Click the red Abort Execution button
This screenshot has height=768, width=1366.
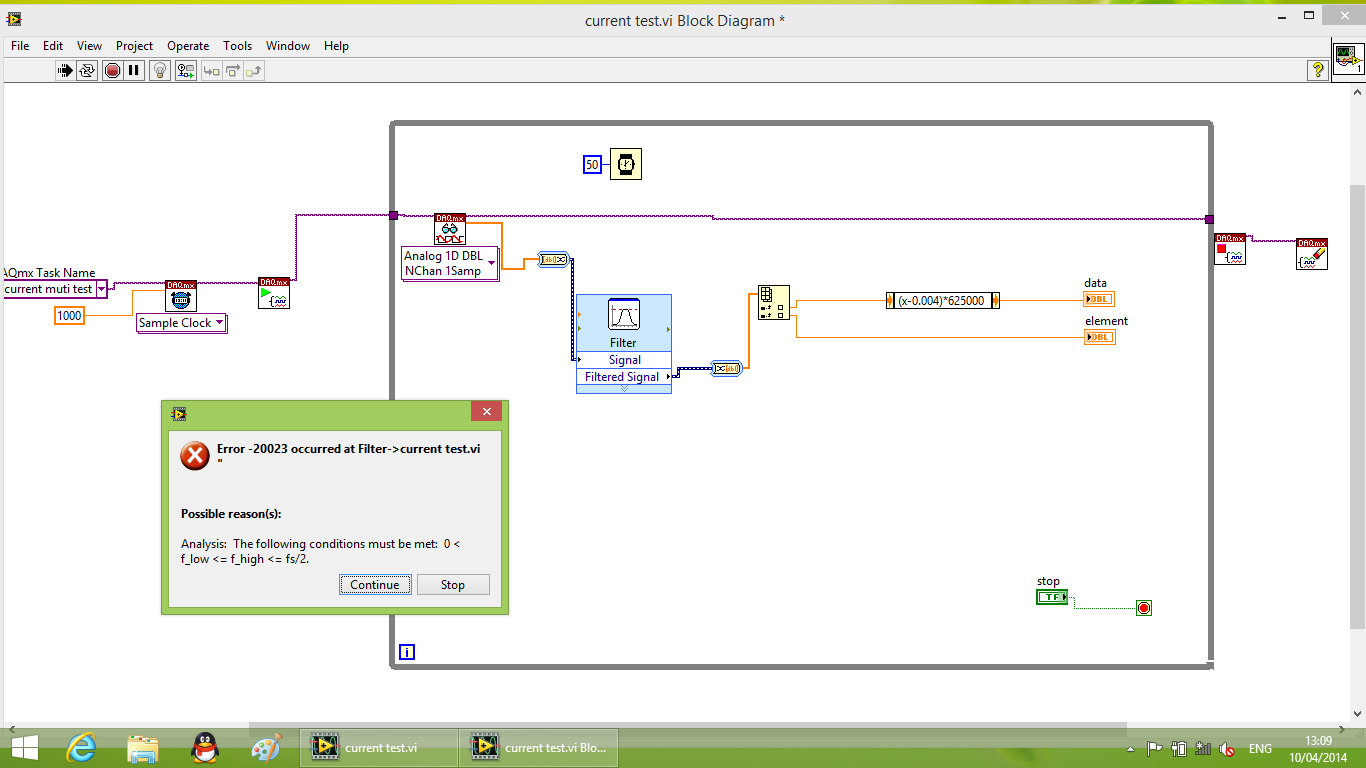coord(112,70)
